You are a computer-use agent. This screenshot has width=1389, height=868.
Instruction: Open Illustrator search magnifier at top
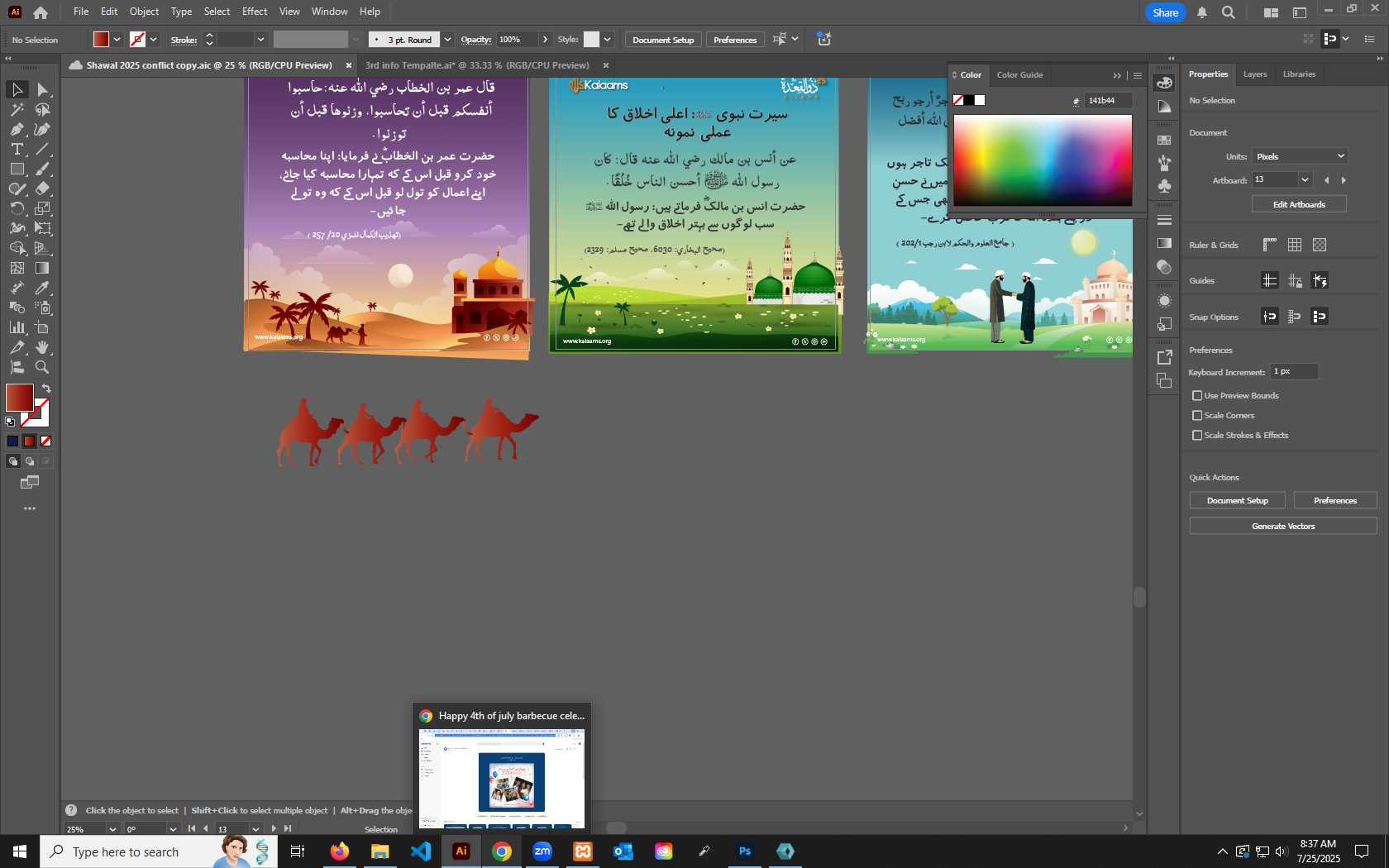(1229, 12)
